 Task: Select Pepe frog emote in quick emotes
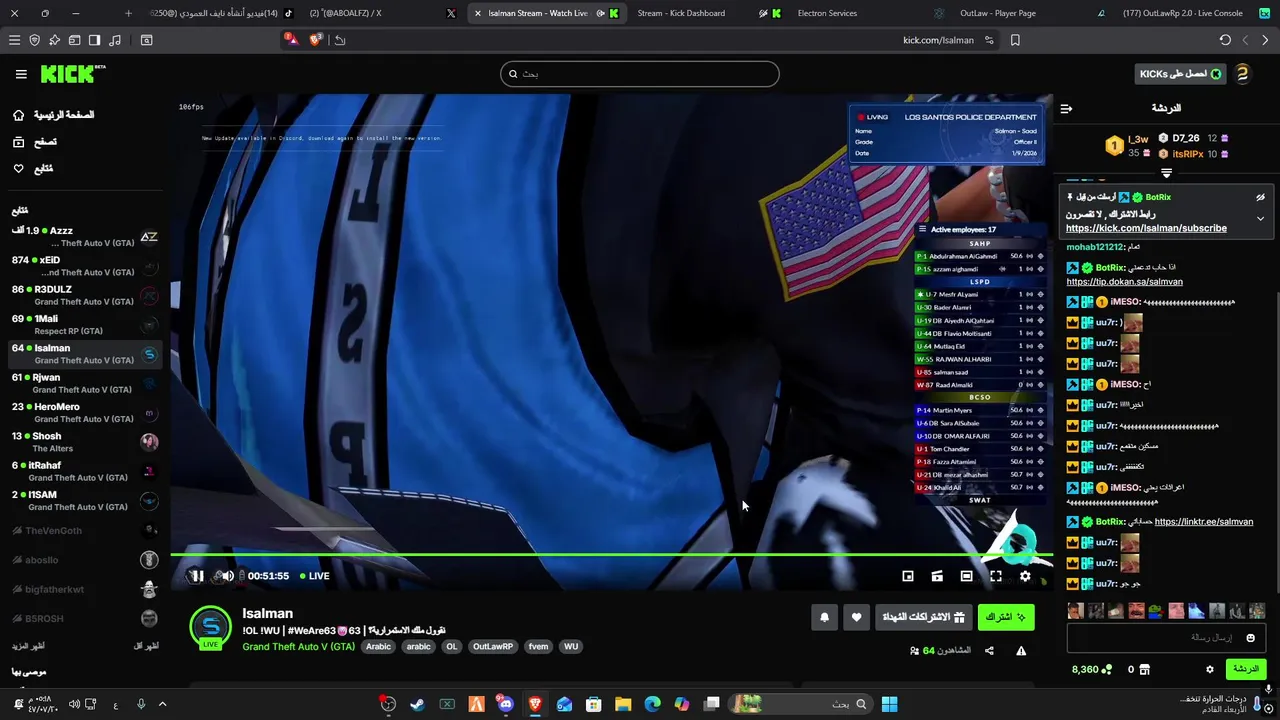coord(1156,611)
